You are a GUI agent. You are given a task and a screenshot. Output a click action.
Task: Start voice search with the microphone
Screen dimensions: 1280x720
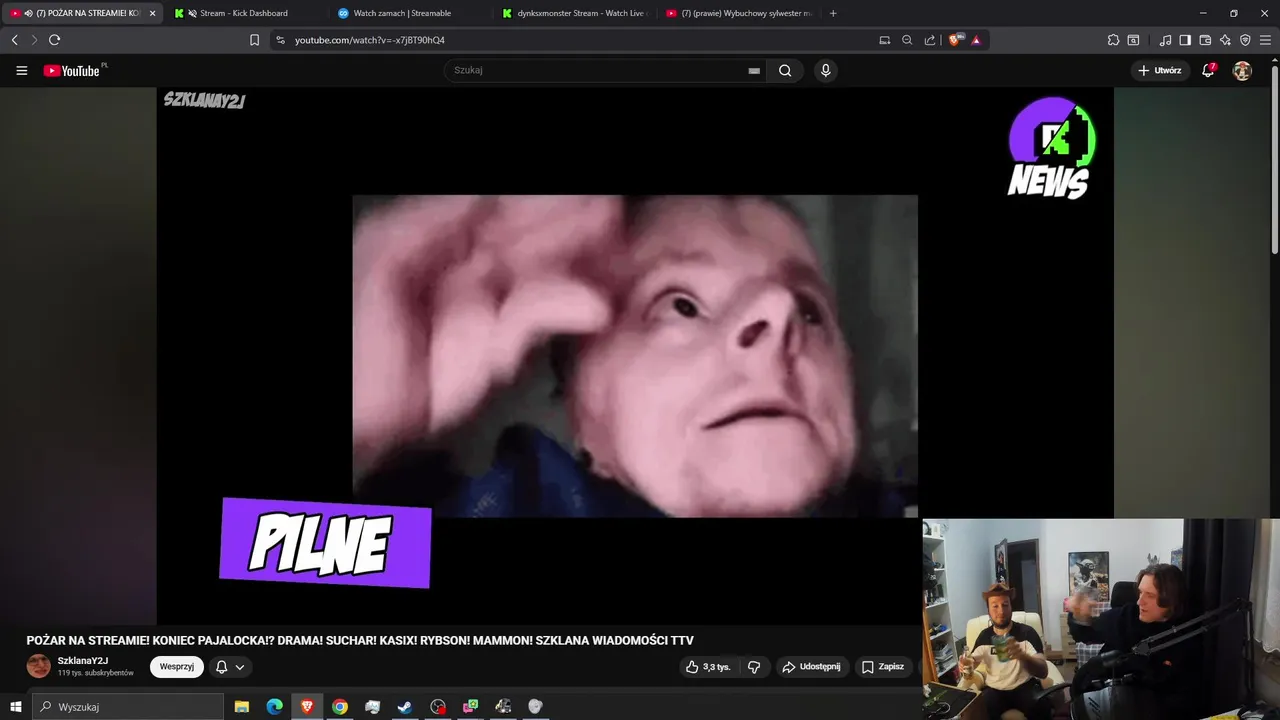pos(825,70)
